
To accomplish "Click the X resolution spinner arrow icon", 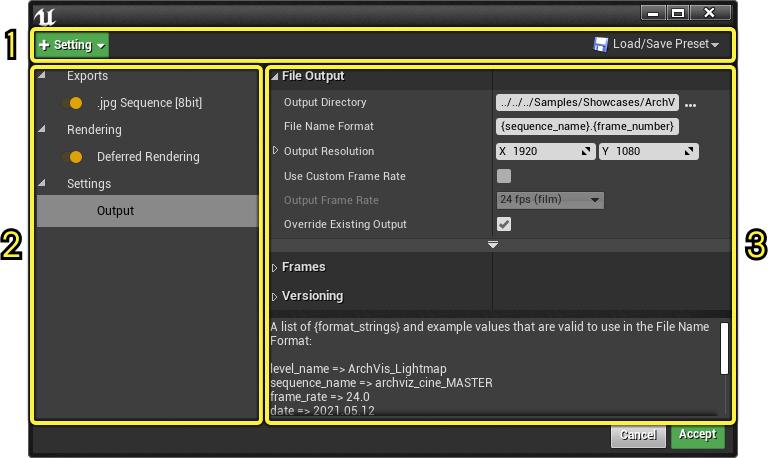I will 587,152.
